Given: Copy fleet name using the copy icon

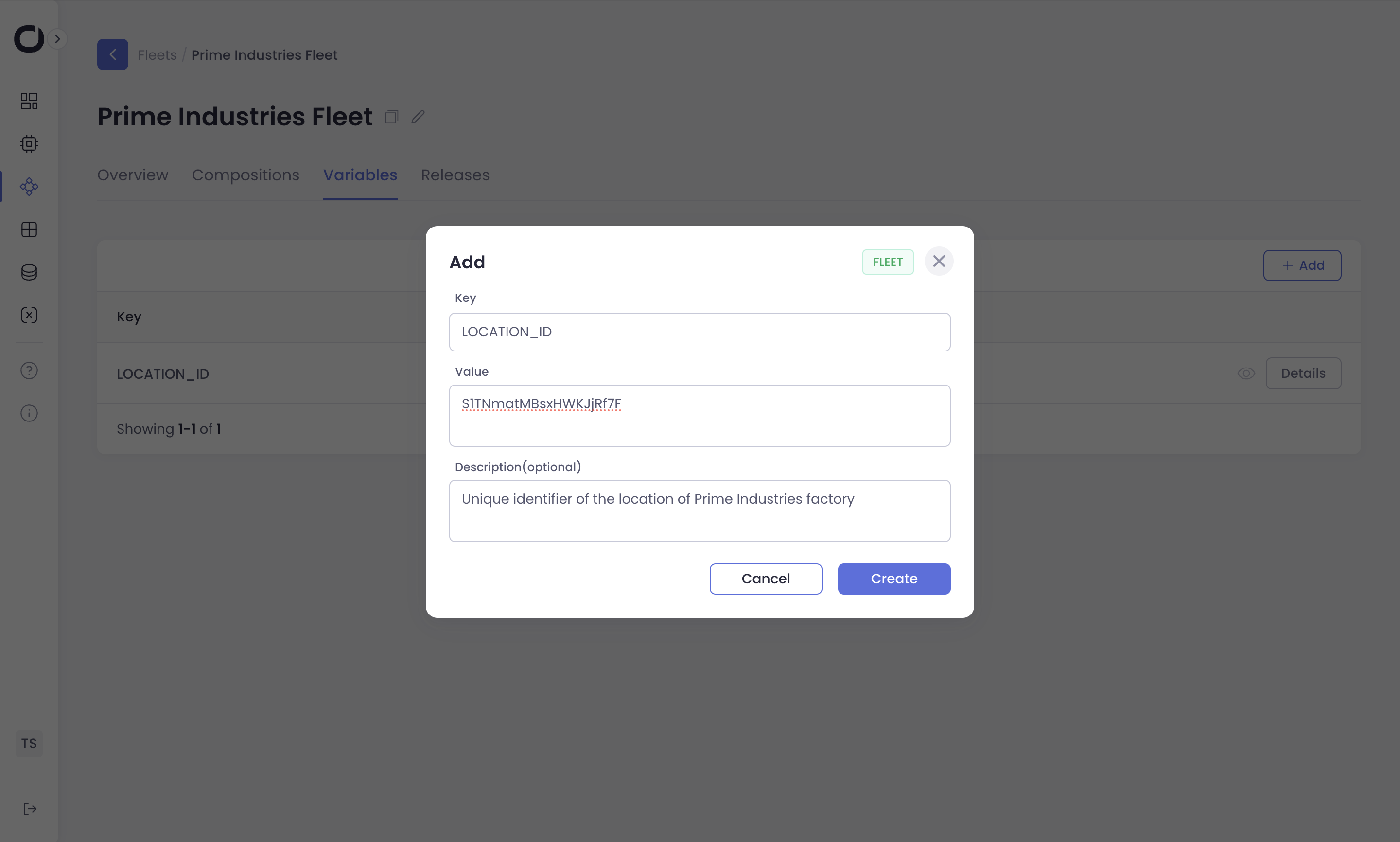Looking at the screenshot, I should [391, 117].
